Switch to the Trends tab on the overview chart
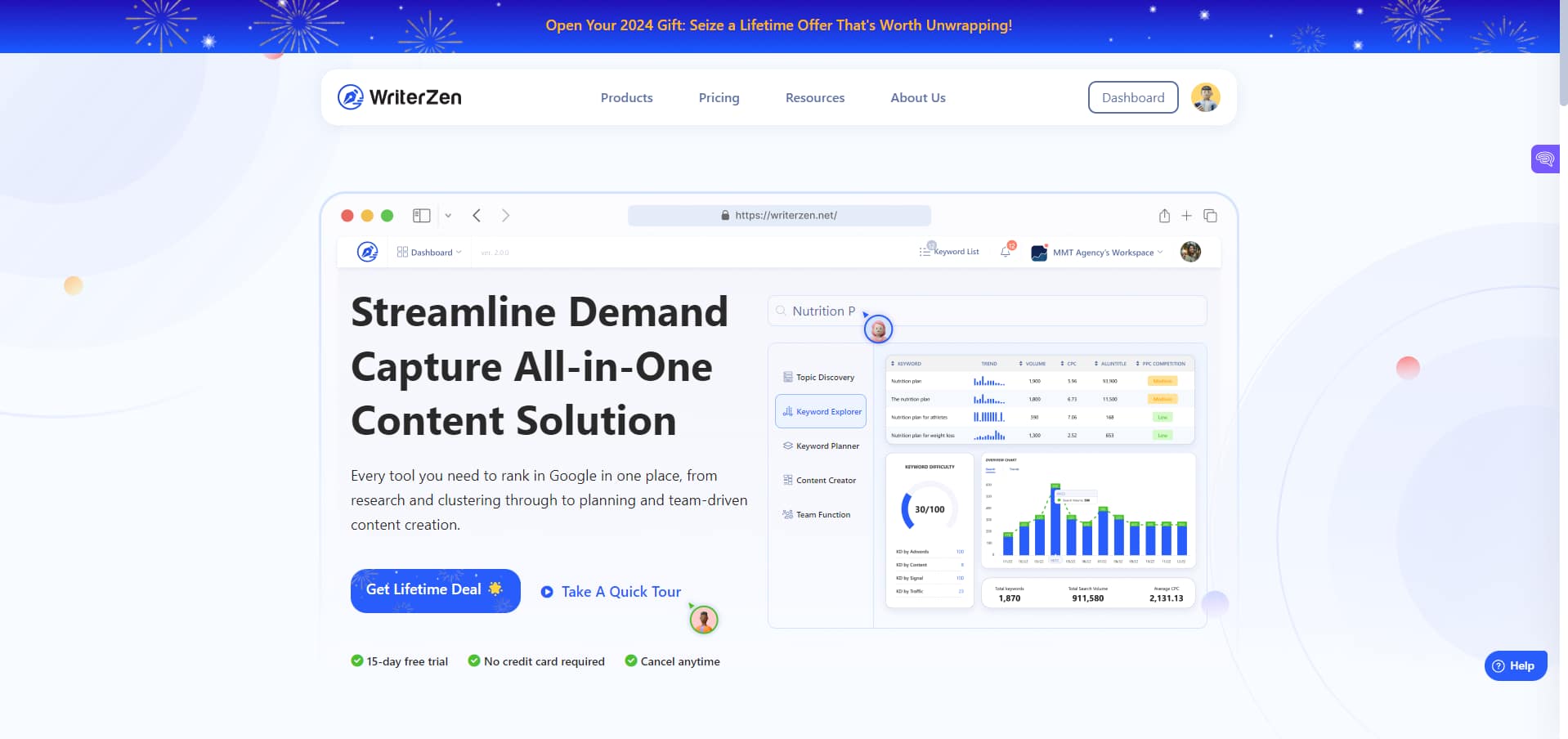The height and width of the screenshot is (739, 1568). (x=1015, y=469)
